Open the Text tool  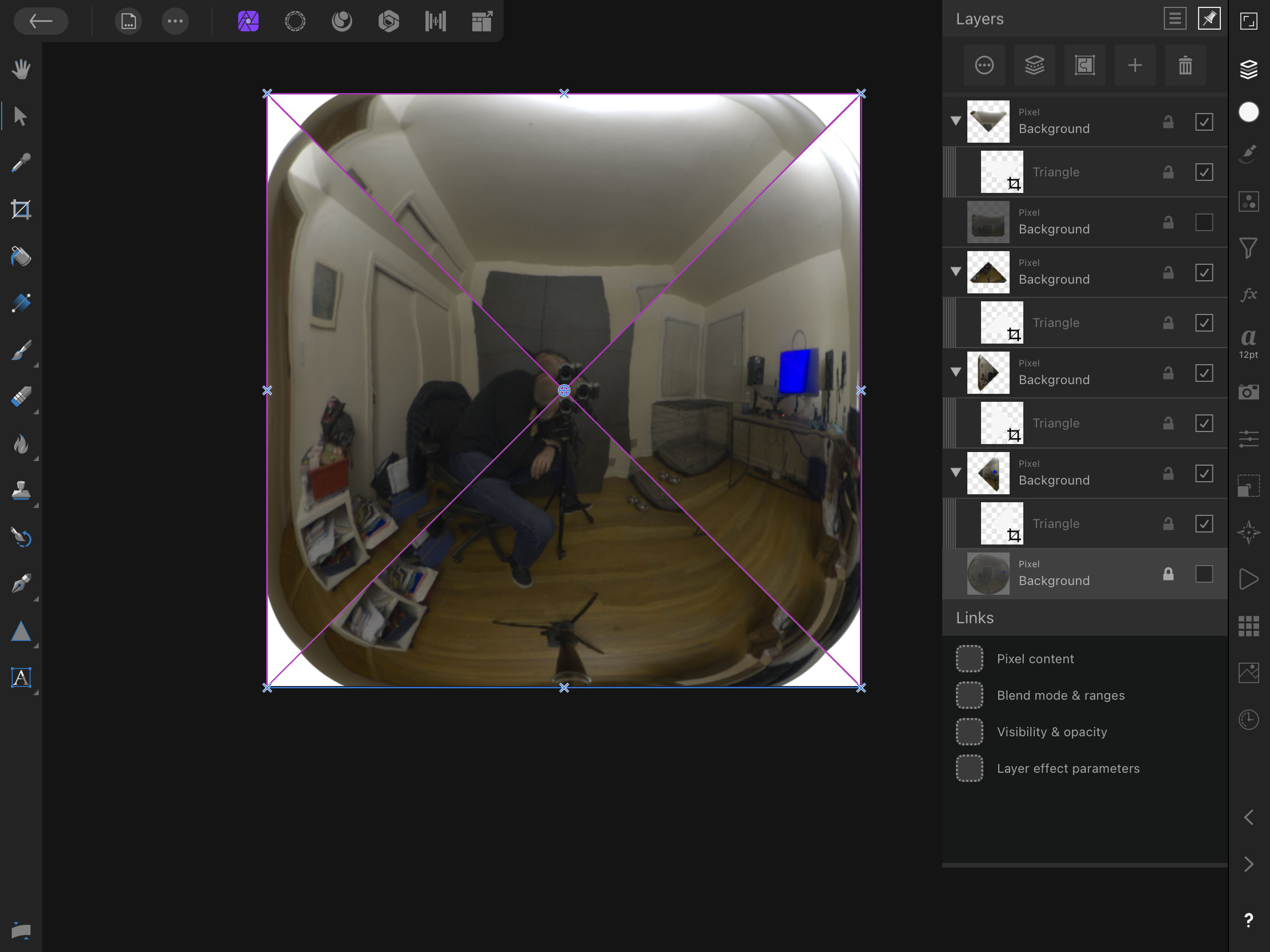pyautogui.click(x=21, y=677)
